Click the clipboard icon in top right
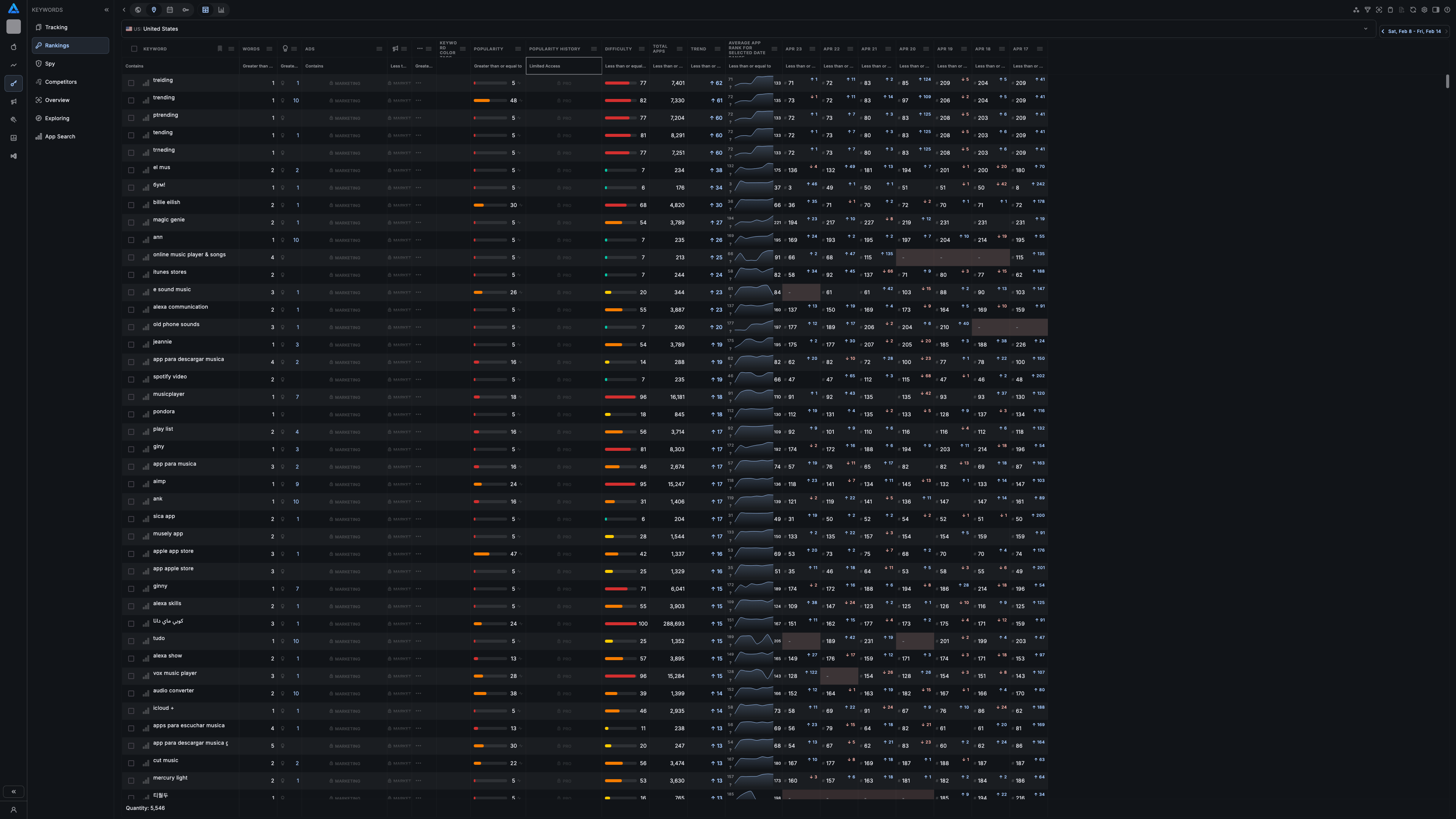This screenshot has width=1456, height=819. tap(1390, 9)
